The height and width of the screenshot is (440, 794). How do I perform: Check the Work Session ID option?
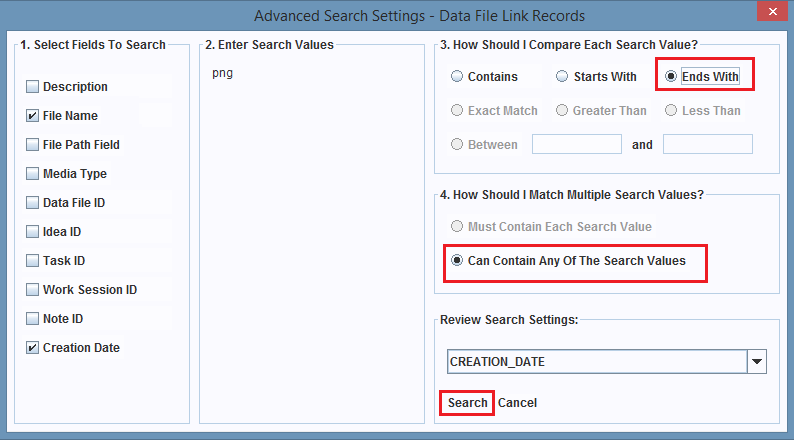click(x=33, y=290)
